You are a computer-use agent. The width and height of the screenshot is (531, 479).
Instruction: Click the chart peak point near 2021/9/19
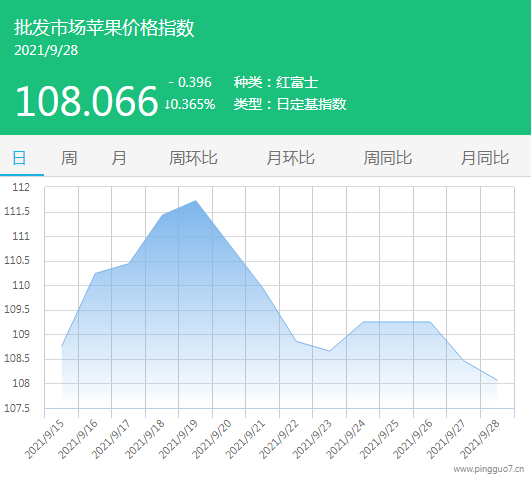pyautogui.click(x=196, y=201)
